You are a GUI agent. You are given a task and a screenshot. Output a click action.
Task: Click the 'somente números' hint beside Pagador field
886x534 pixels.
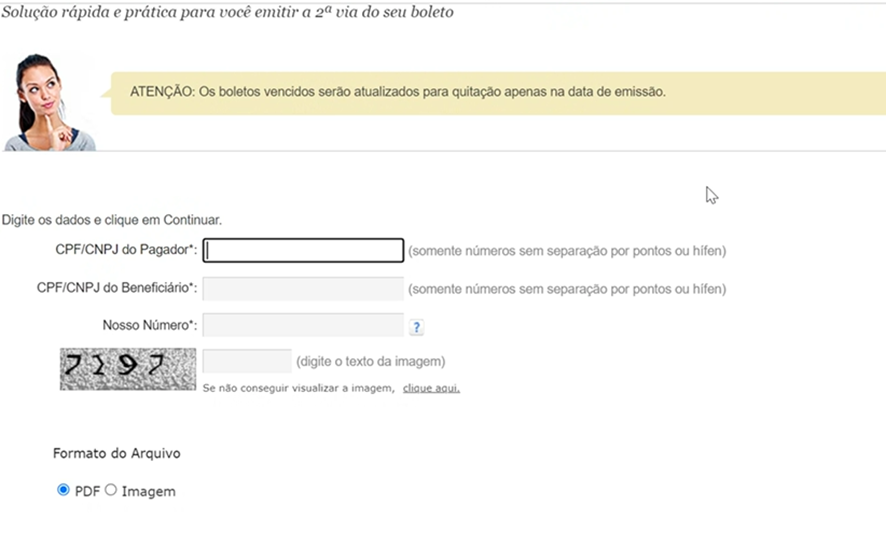[567, 251]
